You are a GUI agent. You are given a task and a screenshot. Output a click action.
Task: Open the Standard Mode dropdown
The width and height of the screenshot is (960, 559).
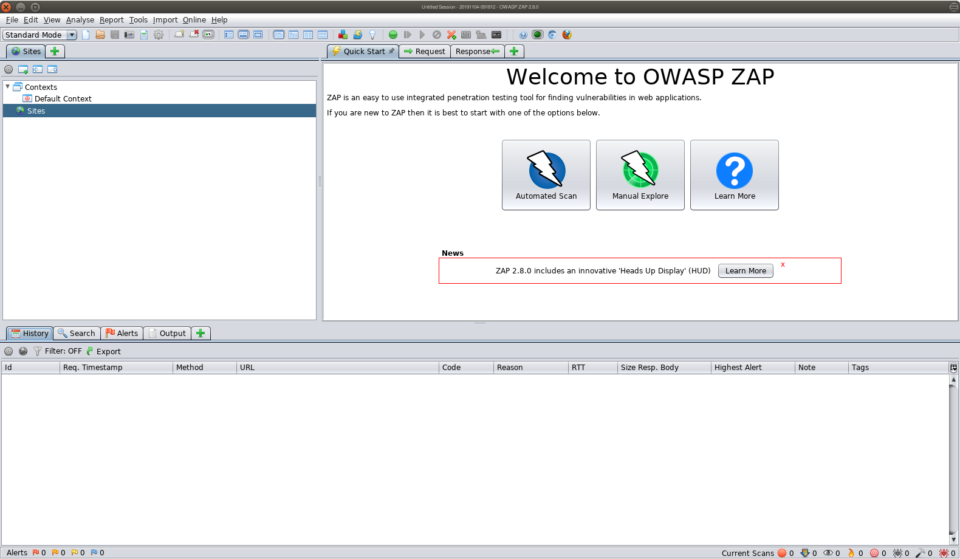pyautogui.click(x=40, y=35)
